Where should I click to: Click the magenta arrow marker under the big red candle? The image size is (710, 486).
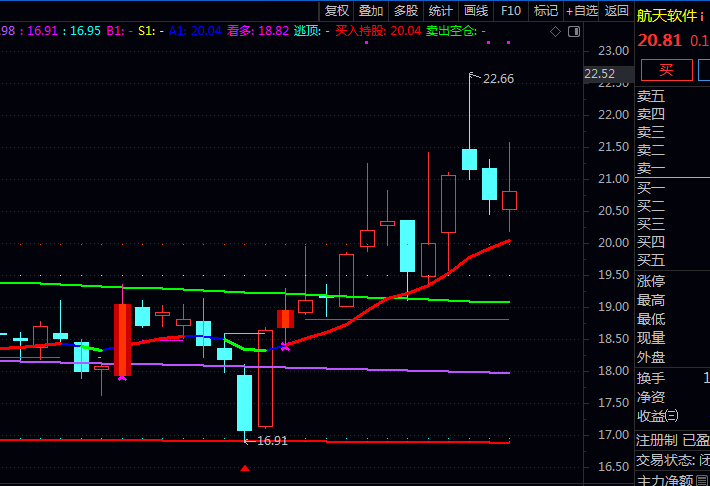[122, 376]
